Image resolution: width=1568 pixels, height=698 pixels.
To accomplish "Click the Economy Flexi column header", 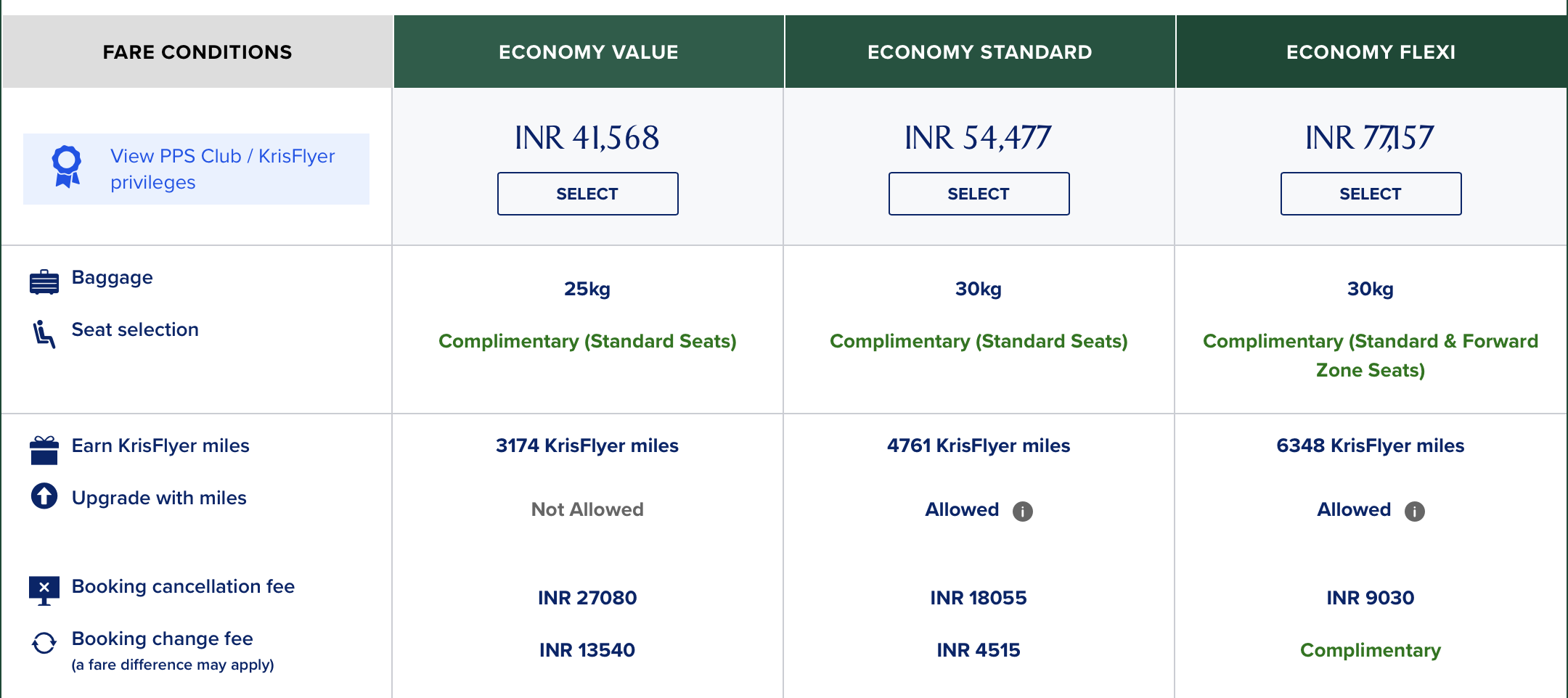I will tap(1371, 52).
